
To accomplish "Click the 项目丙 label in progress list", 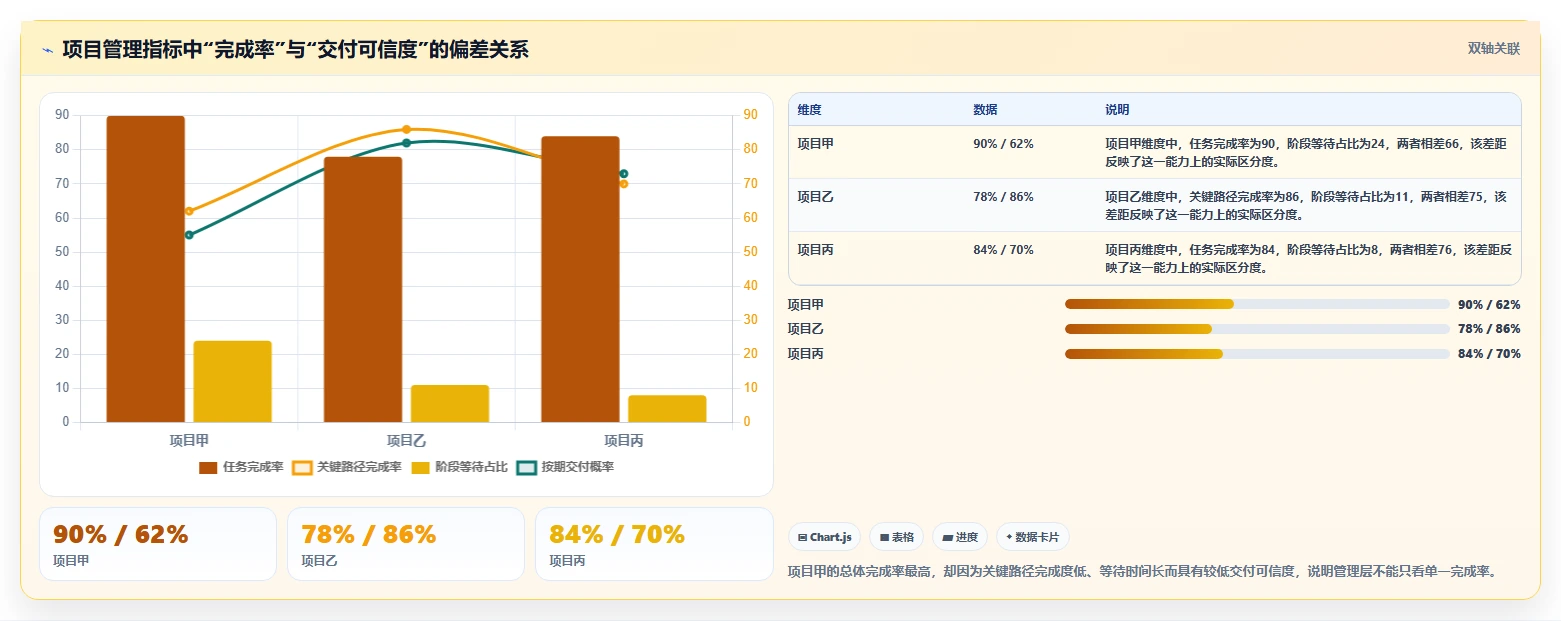I will 806,354.
